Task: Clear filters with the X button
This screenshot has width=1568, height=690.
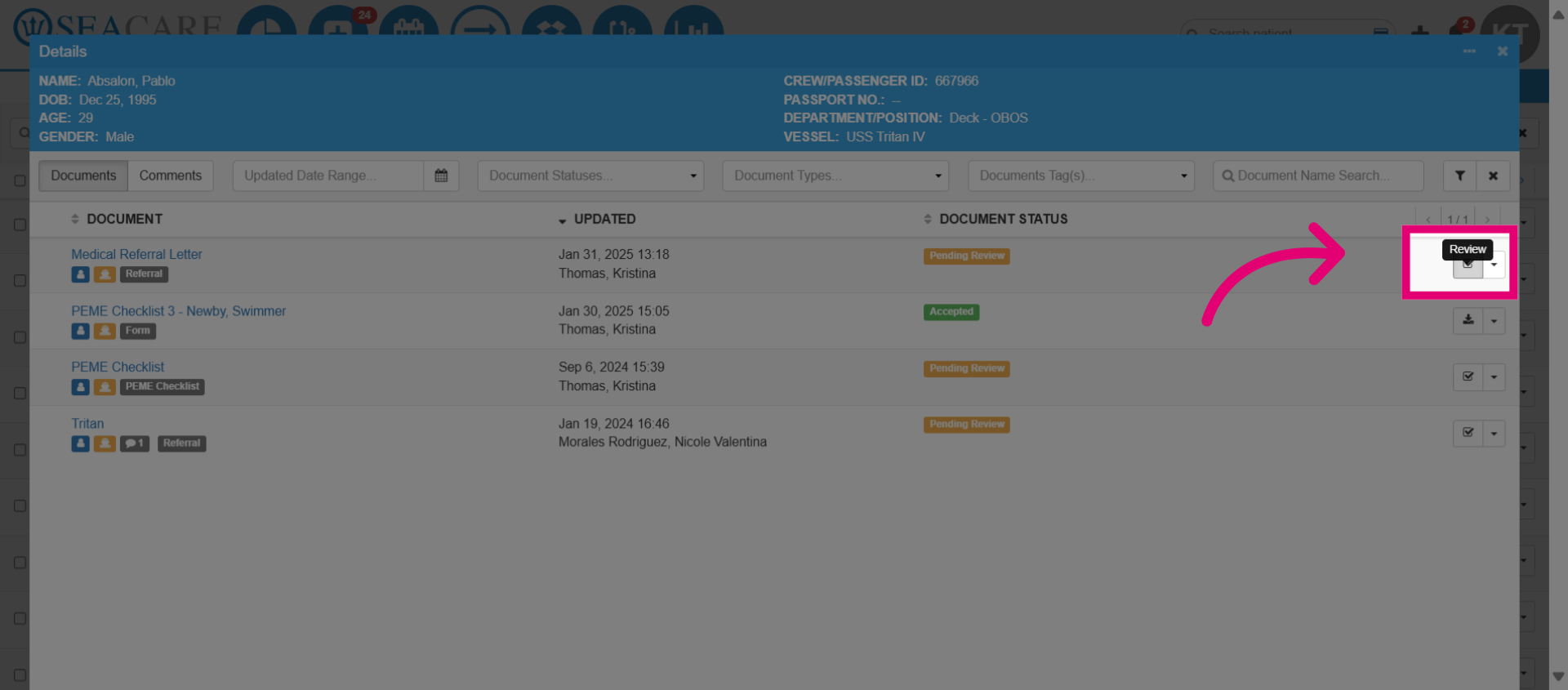Action: (x=1493, y=176)
